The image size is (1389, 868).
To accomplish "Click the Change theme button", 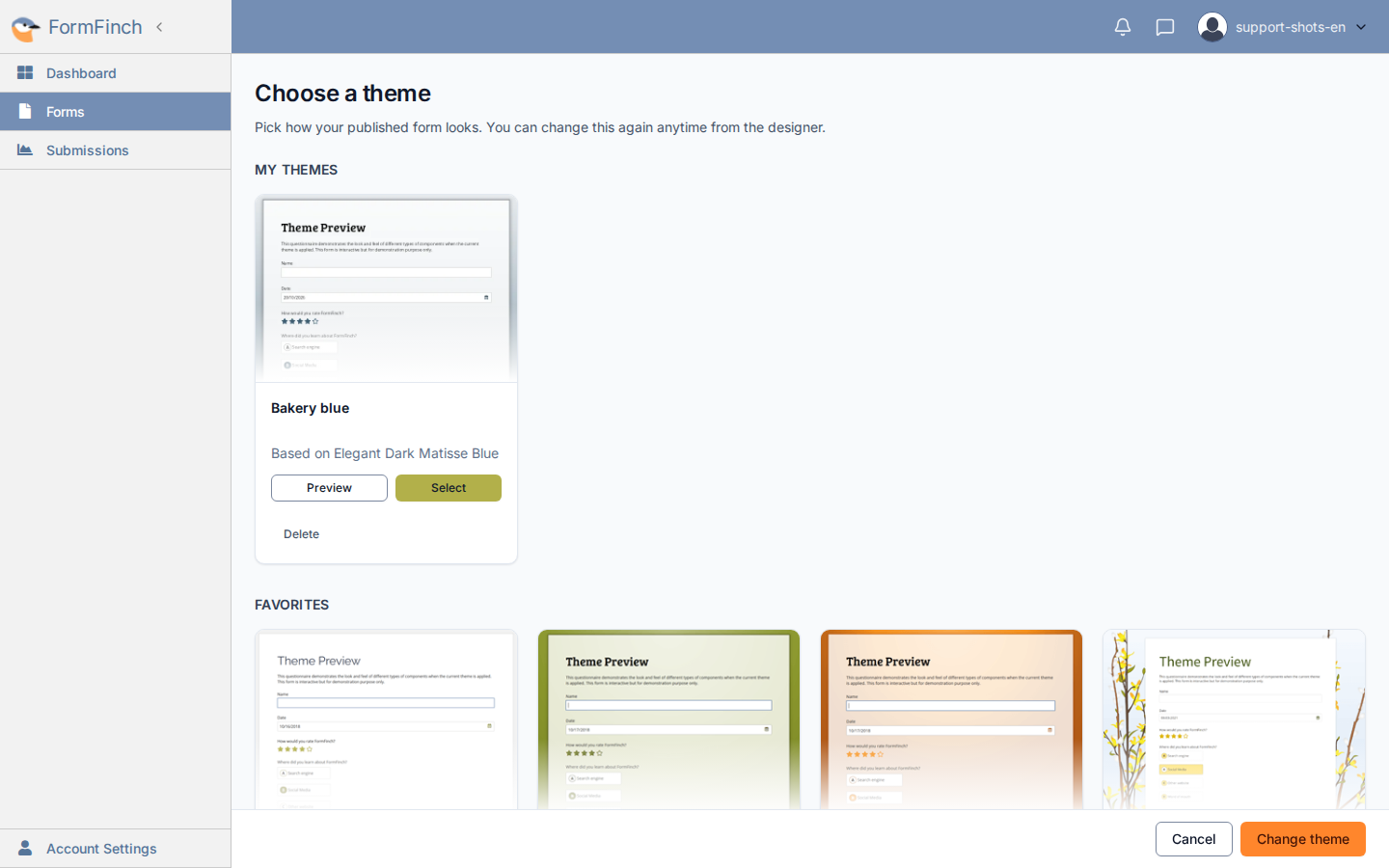I will 1303,839.
